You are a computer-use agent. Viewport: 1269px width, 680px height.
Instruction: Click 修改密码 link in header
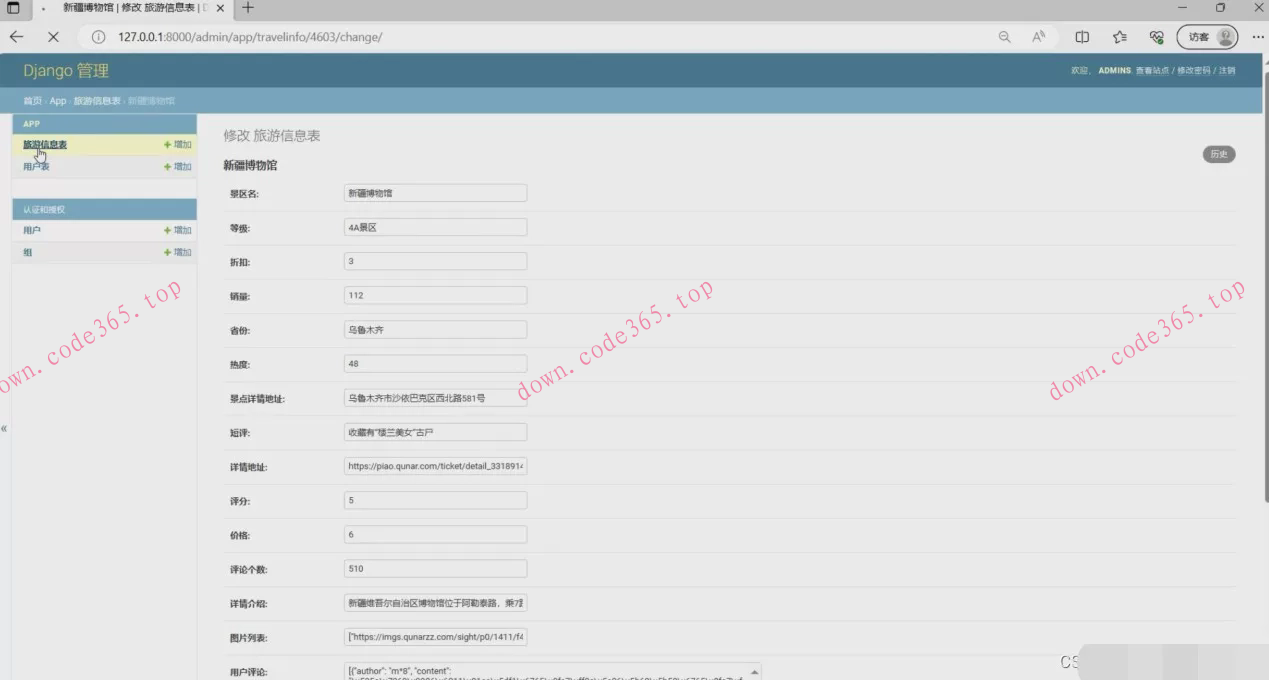(x=1194, y=71)
